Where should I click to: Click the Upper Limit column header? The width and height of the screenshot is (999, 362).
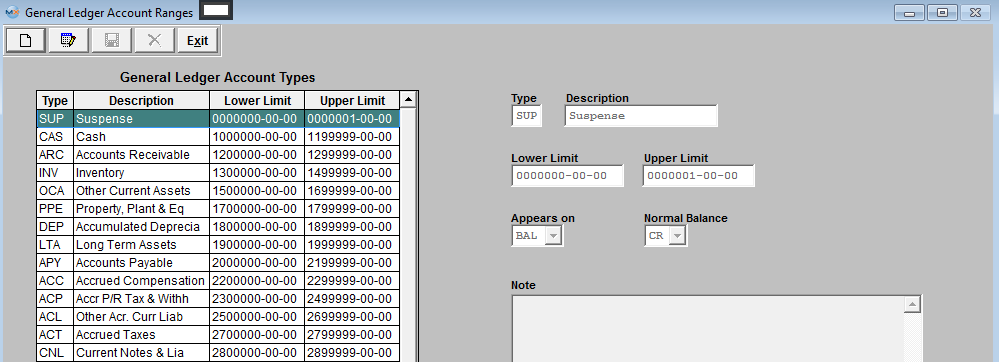tap(352, 101)
